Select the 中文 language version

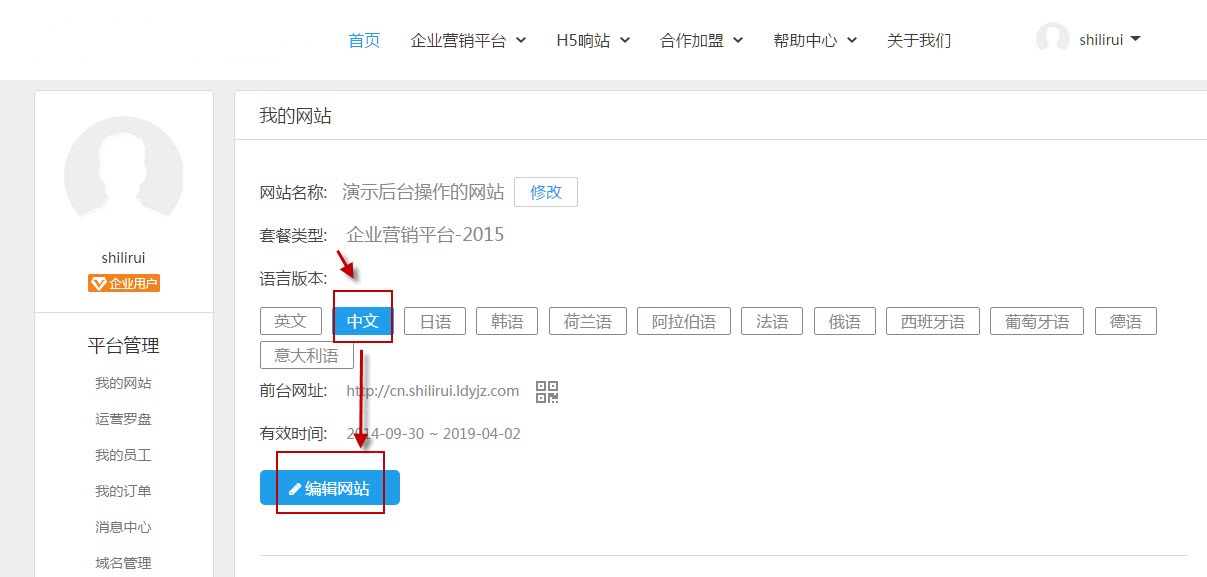point(362,321)
